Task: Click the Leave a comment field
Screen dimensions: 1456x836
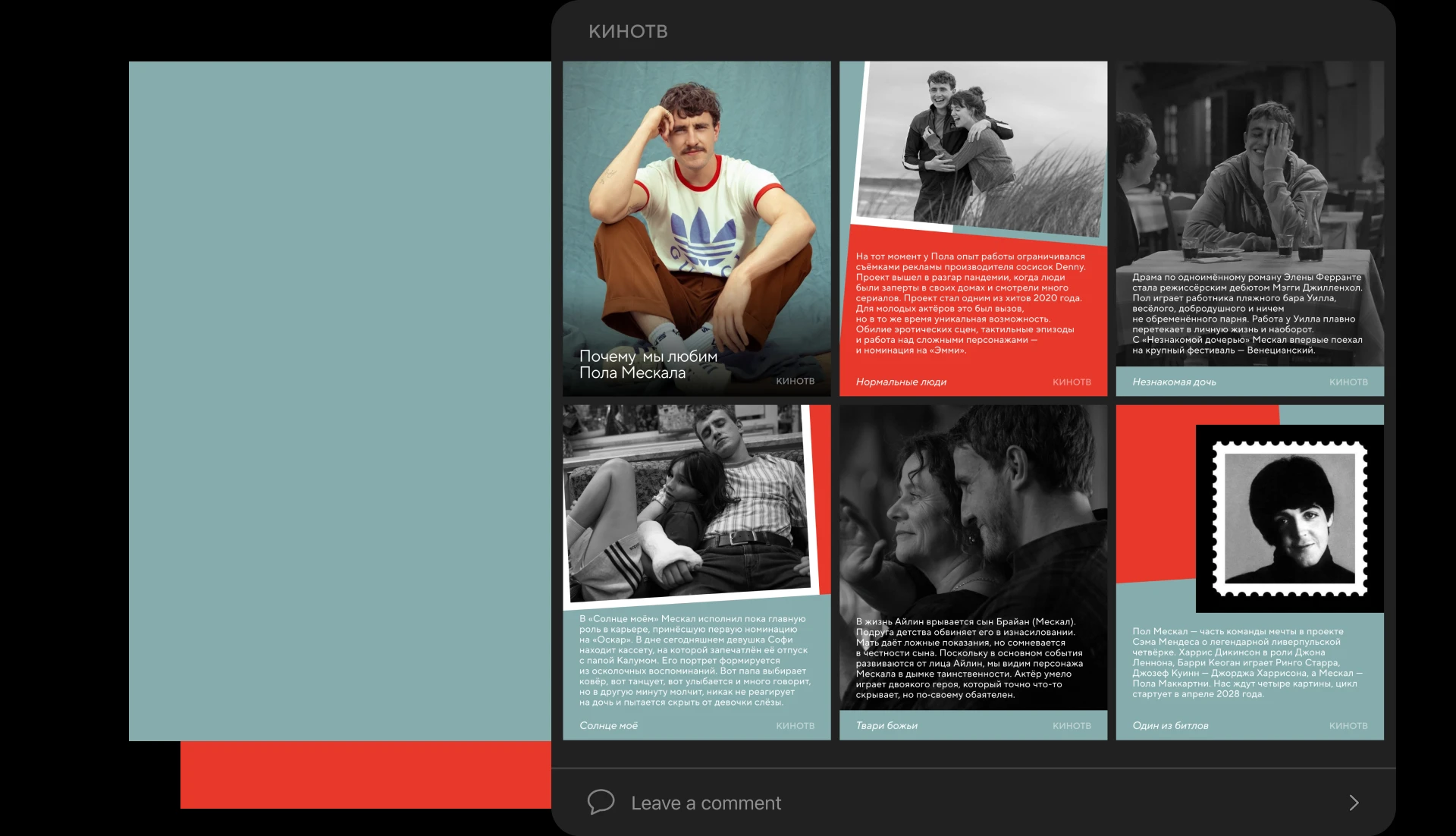Action: (974, 803)
